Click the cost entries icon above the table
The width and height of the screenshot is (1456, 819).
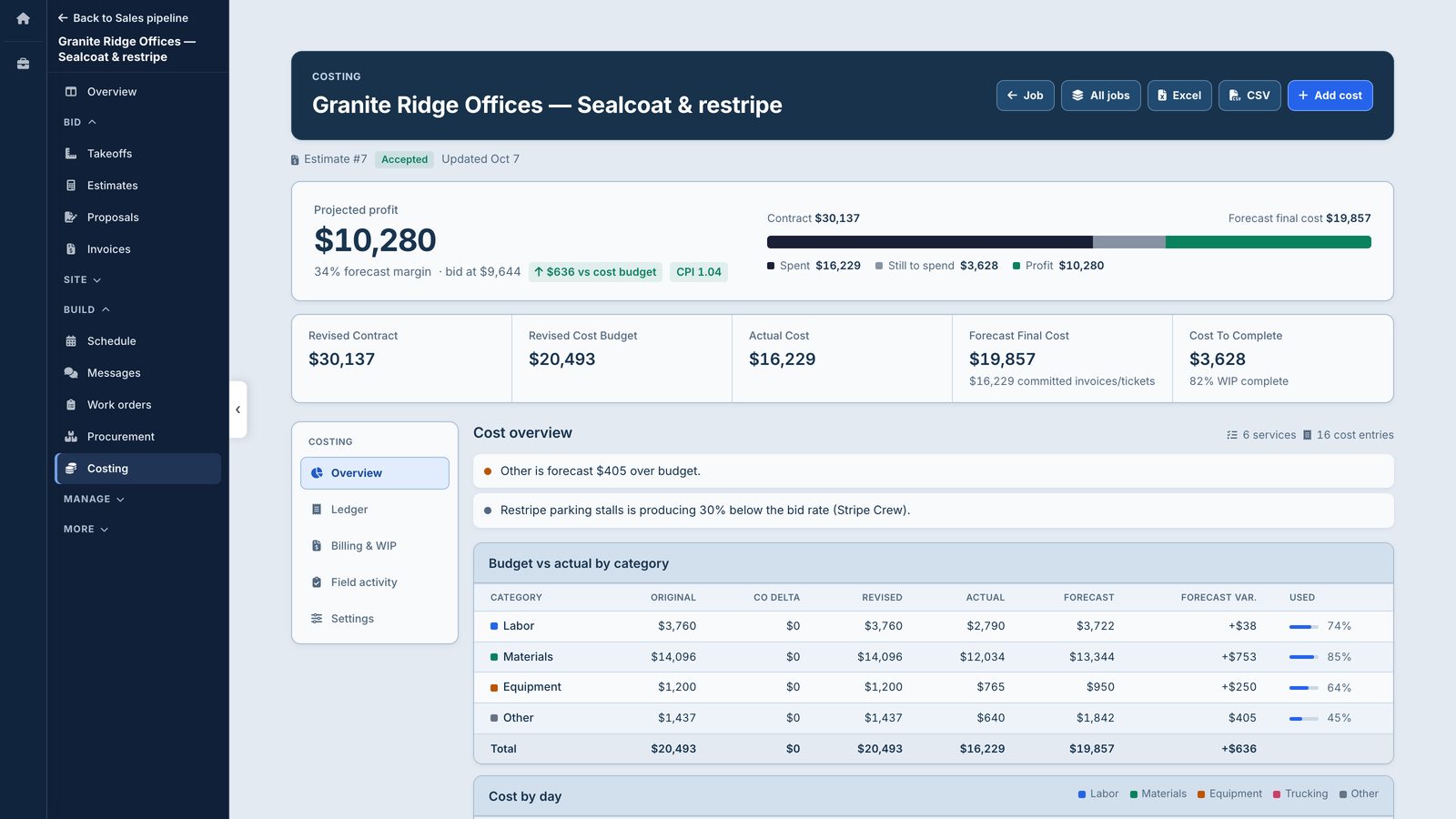click(x=1307, y=435)
